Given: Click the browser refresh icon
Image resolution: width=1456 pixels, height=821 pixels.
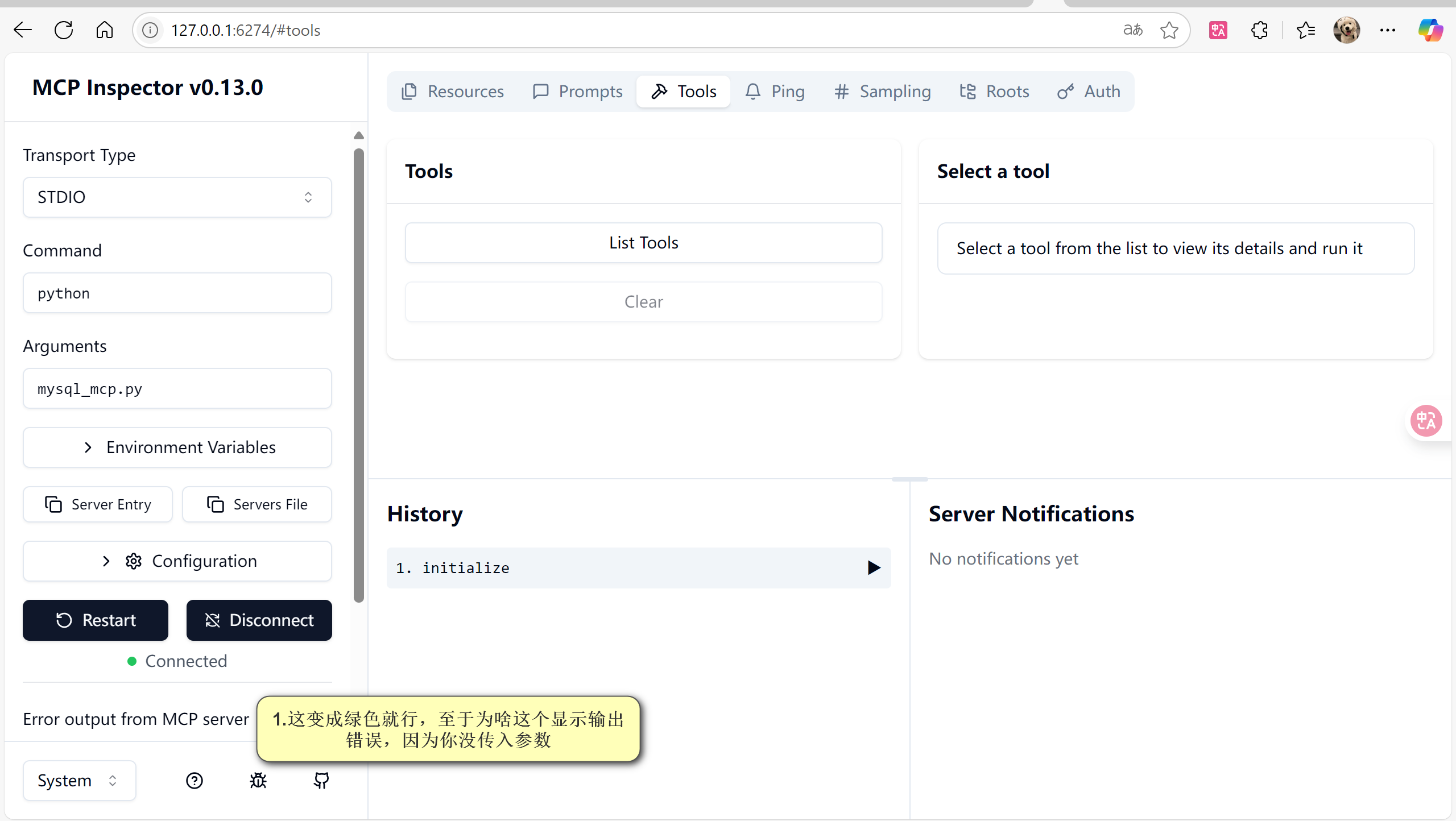Looking at the screenshot, I should coord(64,30).
